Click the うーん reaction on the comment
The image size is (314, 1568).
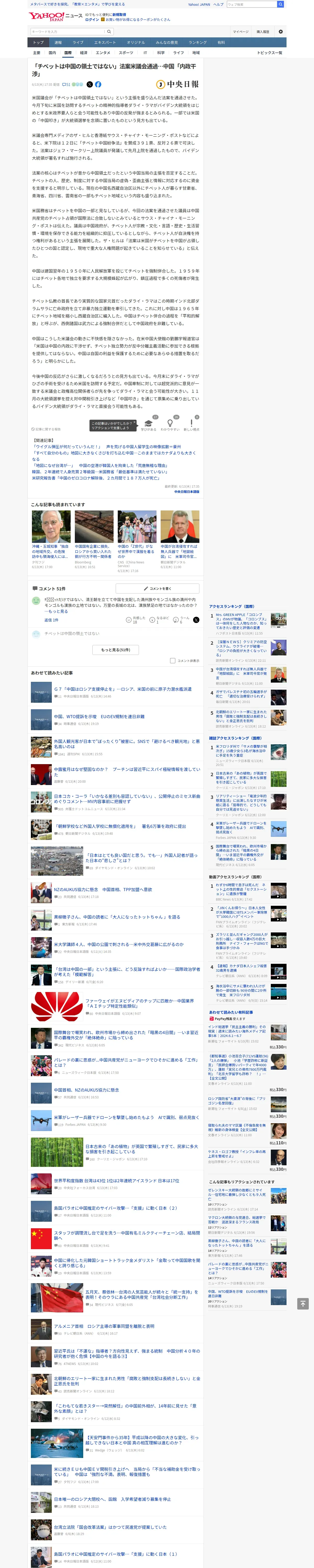click(182, 620)
